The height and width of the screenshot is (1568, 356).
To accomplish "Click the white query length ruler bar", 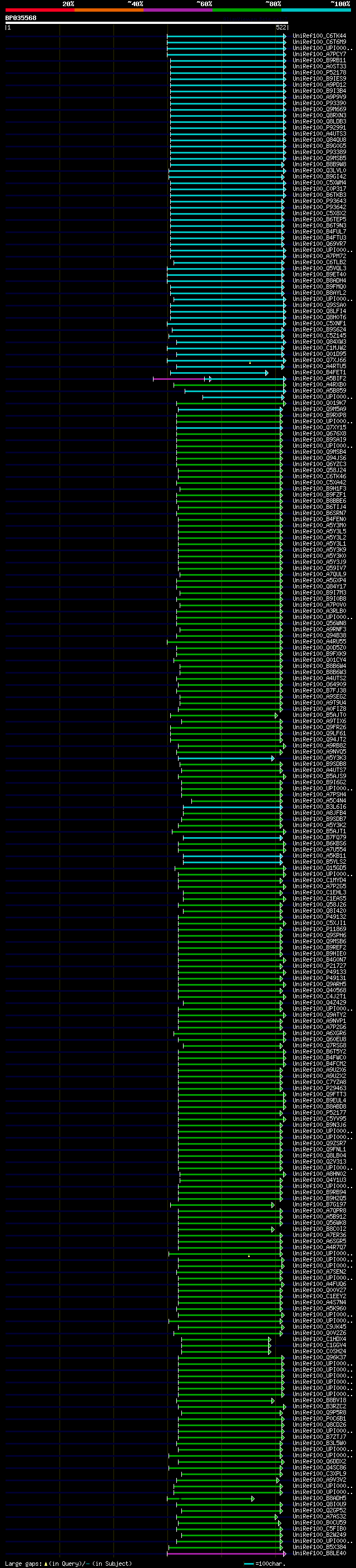I will point(147,22).
